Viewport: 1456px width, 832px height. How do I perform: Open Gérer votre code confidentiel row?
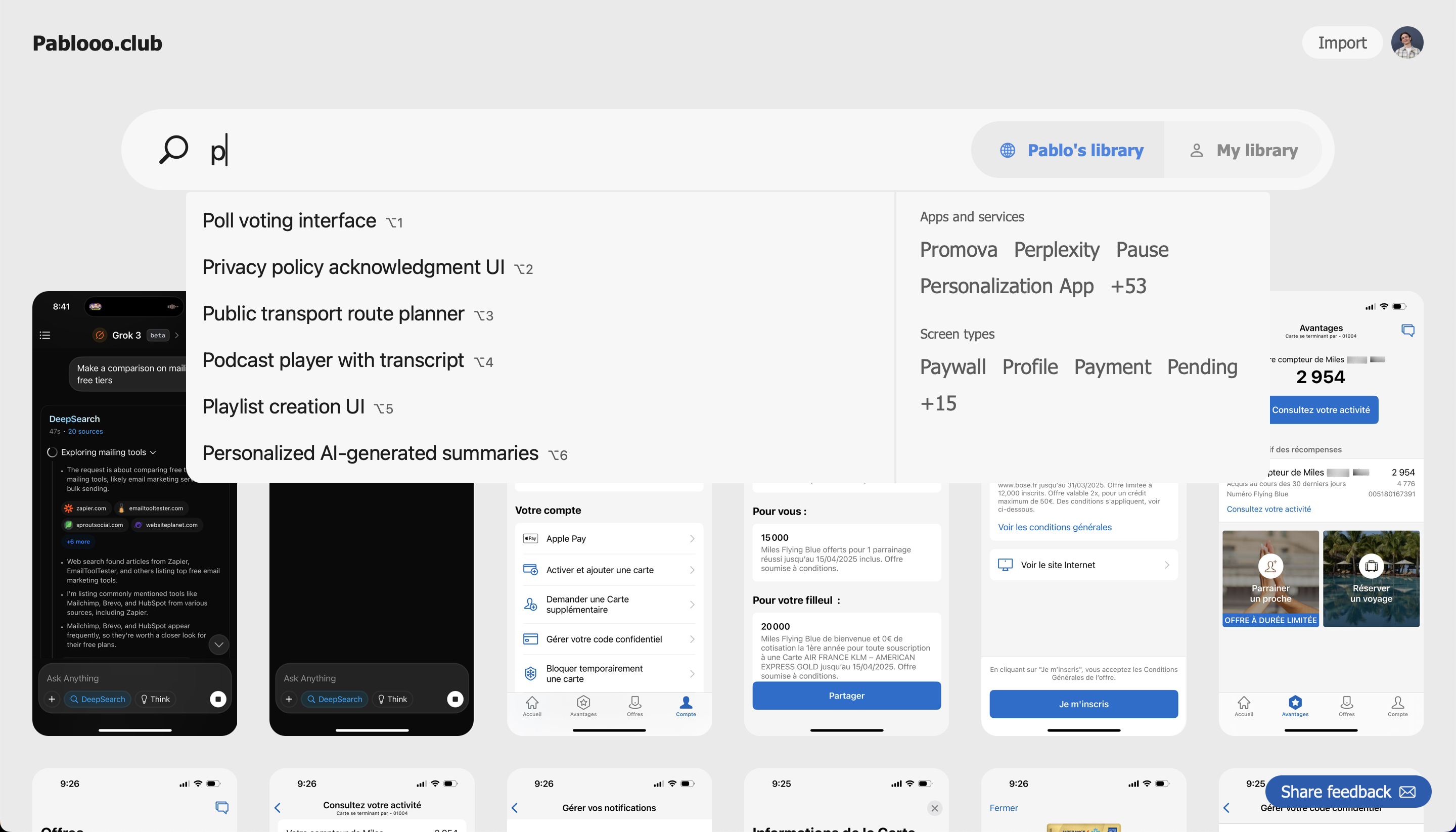coord(609,639)
